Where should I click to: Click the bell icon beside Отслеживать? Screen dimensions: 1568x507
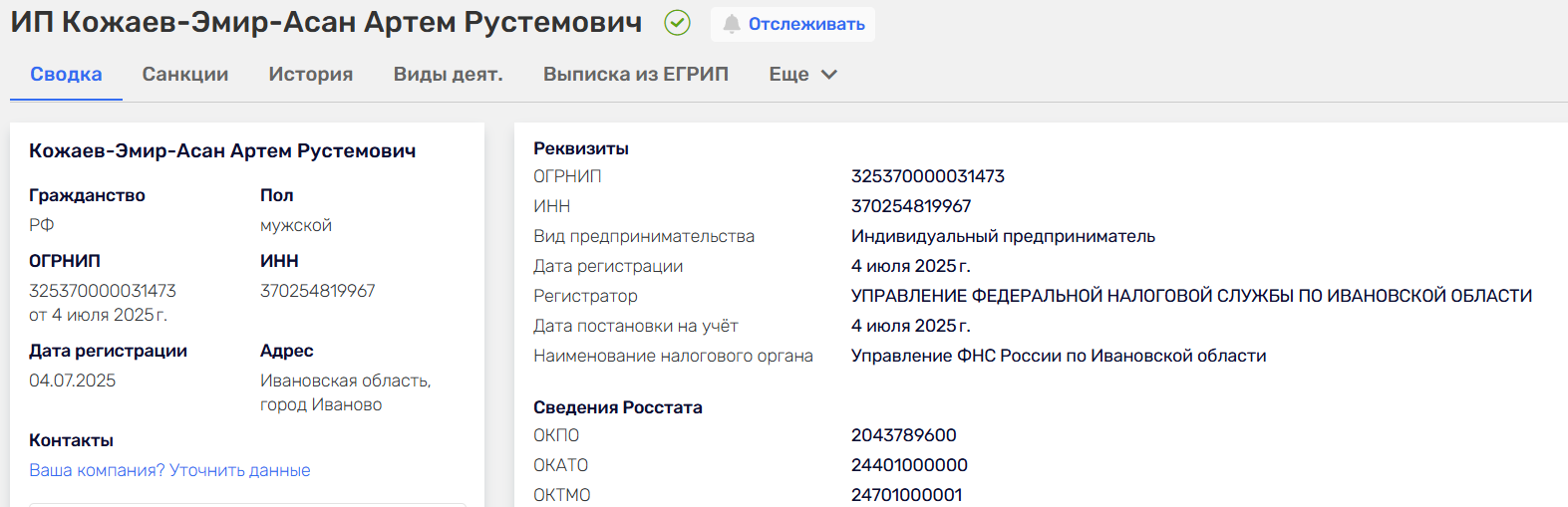coord(732,24)
